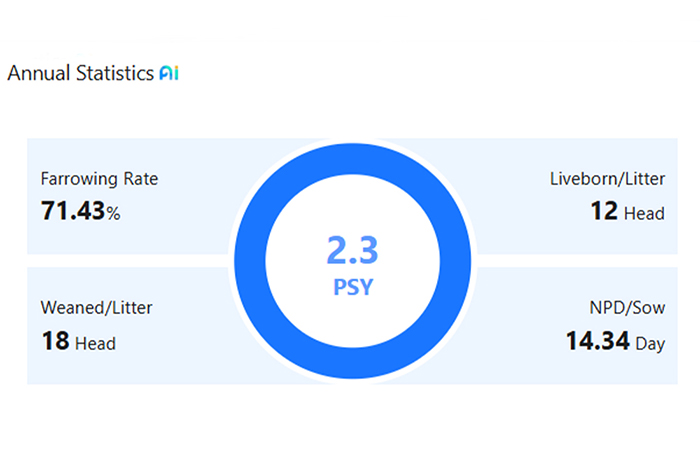Click the Head unit beside 12
Screen dimensions: 700x465
(644, 213)
